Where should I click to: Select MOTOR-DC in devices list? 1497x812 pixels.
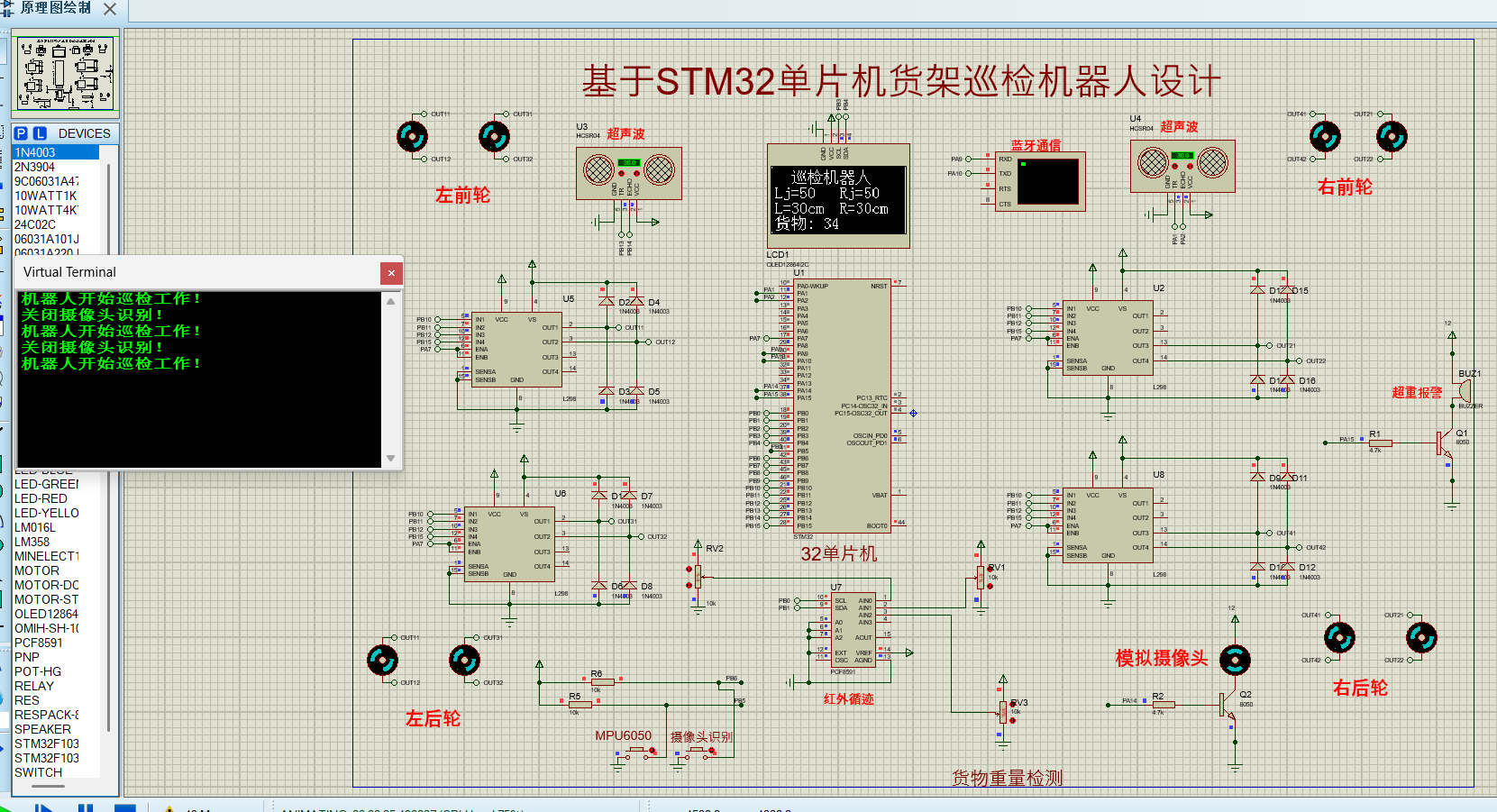(x=56, y=585)
